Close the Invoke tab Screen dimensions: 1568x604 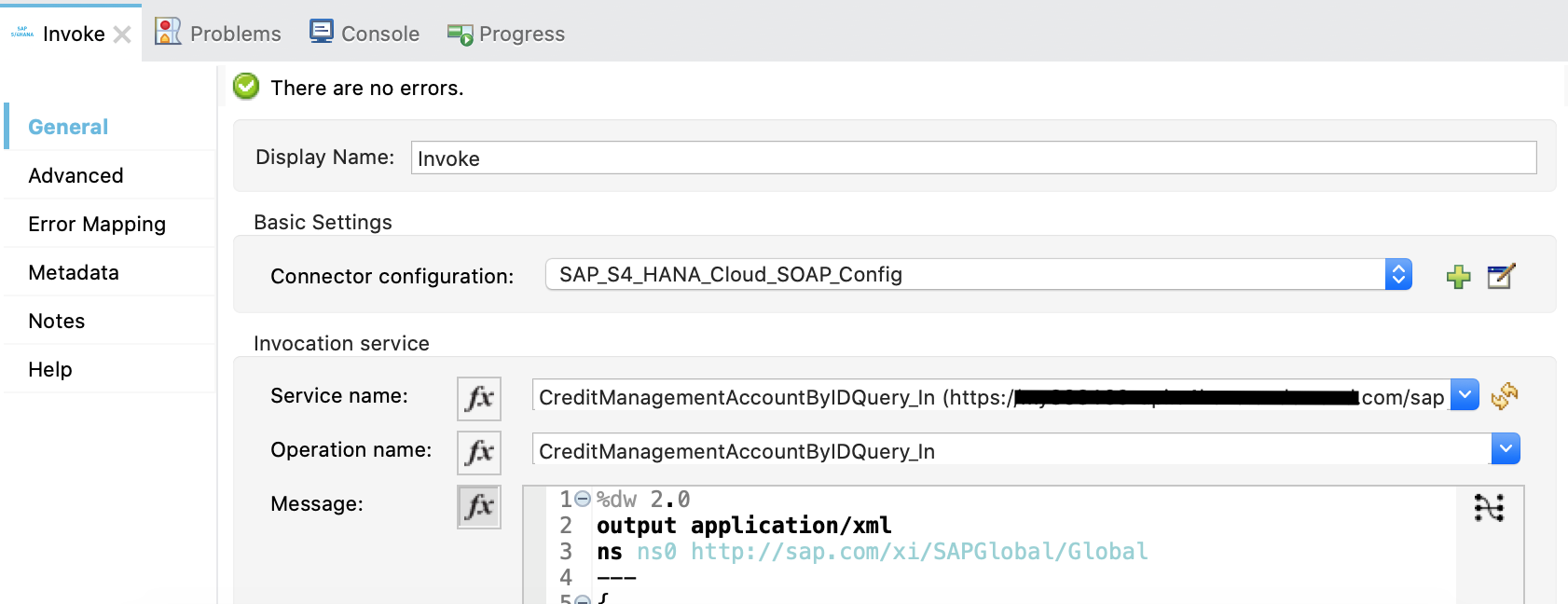(x=122, y=34)
